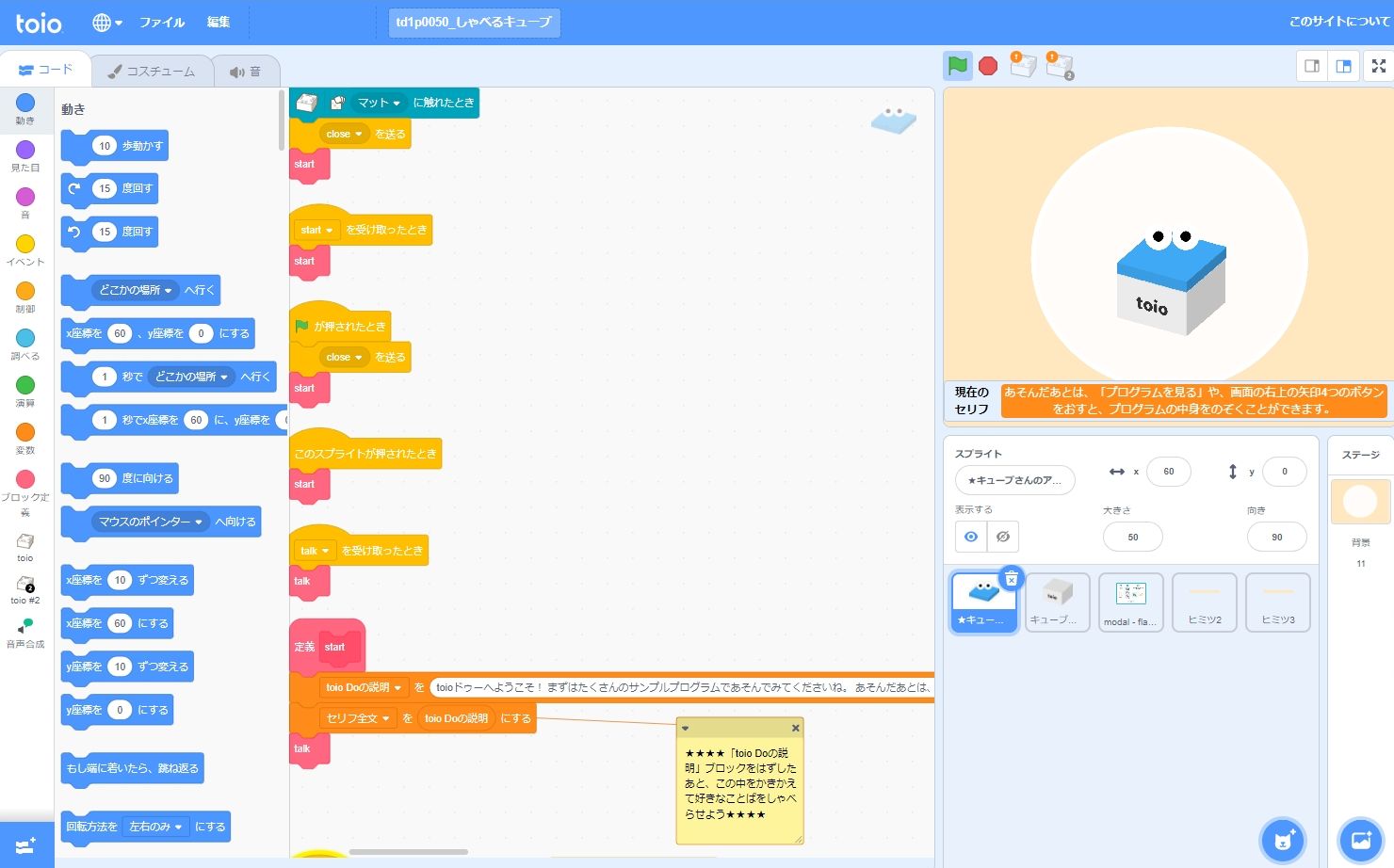Expand the セリフ全文 variable dropdown
The image size is (1394, 868).
pos(358,718)
